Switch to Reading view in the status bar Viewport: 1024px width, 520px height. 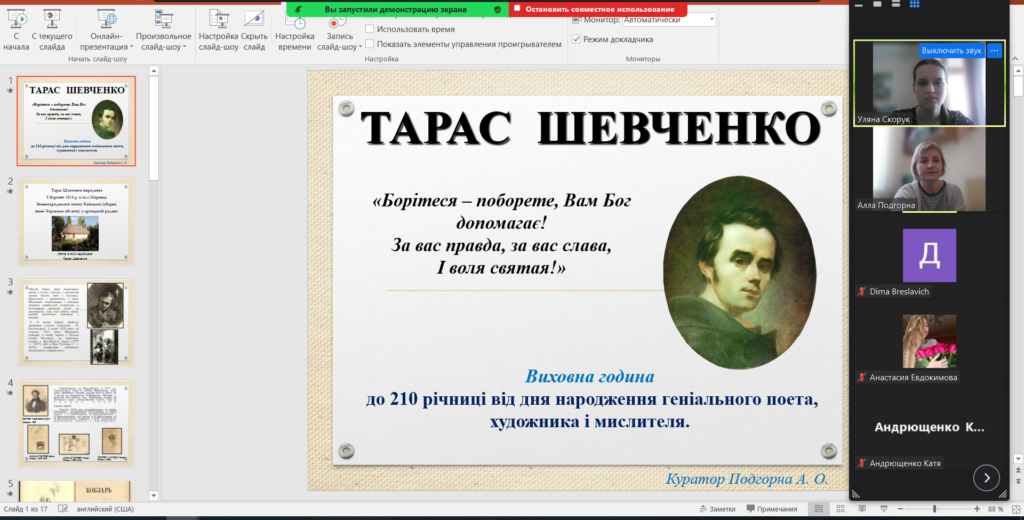pyautogui.click(x=862, y=509)
